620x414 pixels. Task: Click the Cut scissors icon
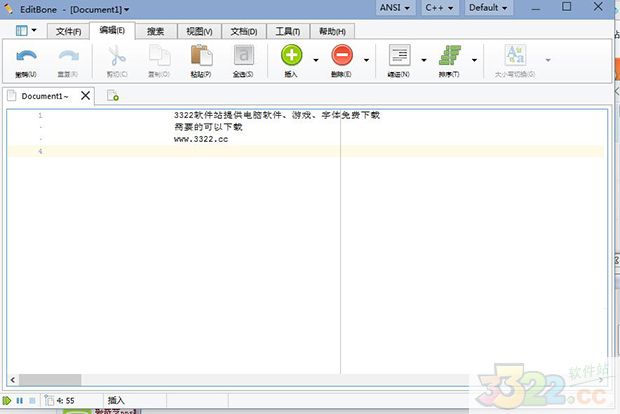point(117,55)
